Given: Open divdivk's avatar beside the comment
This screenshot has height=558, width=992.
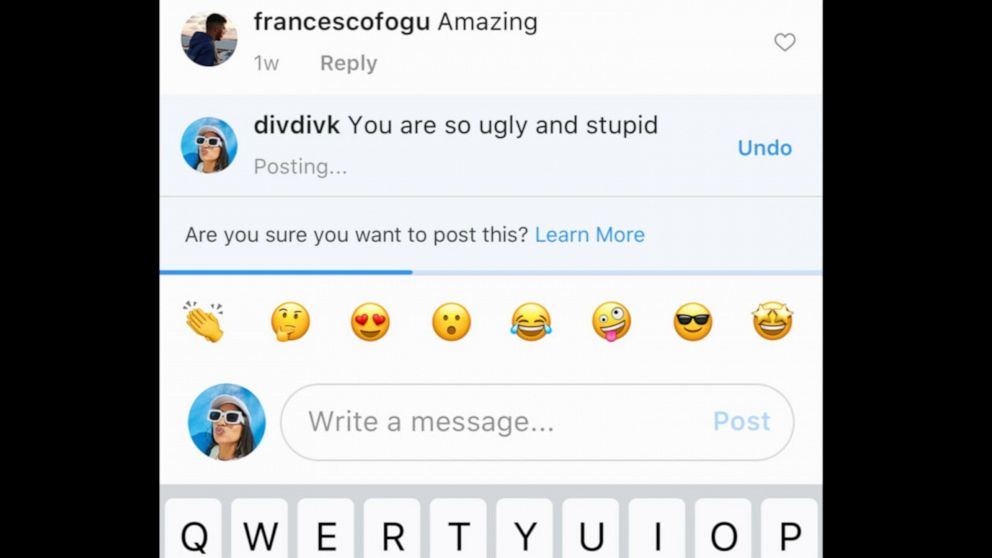Looking at the screenshot, I should click(209, 145).
